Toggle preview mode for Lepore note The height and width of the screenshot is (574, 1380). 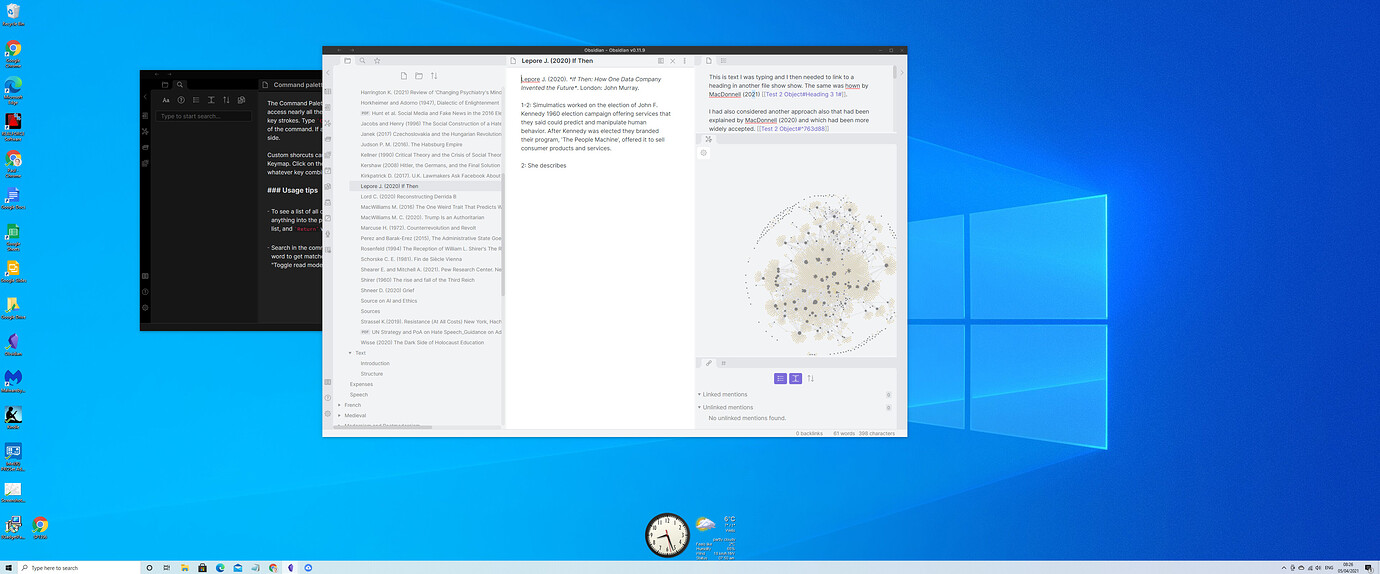pyautogui.click(x=661, y=61)
